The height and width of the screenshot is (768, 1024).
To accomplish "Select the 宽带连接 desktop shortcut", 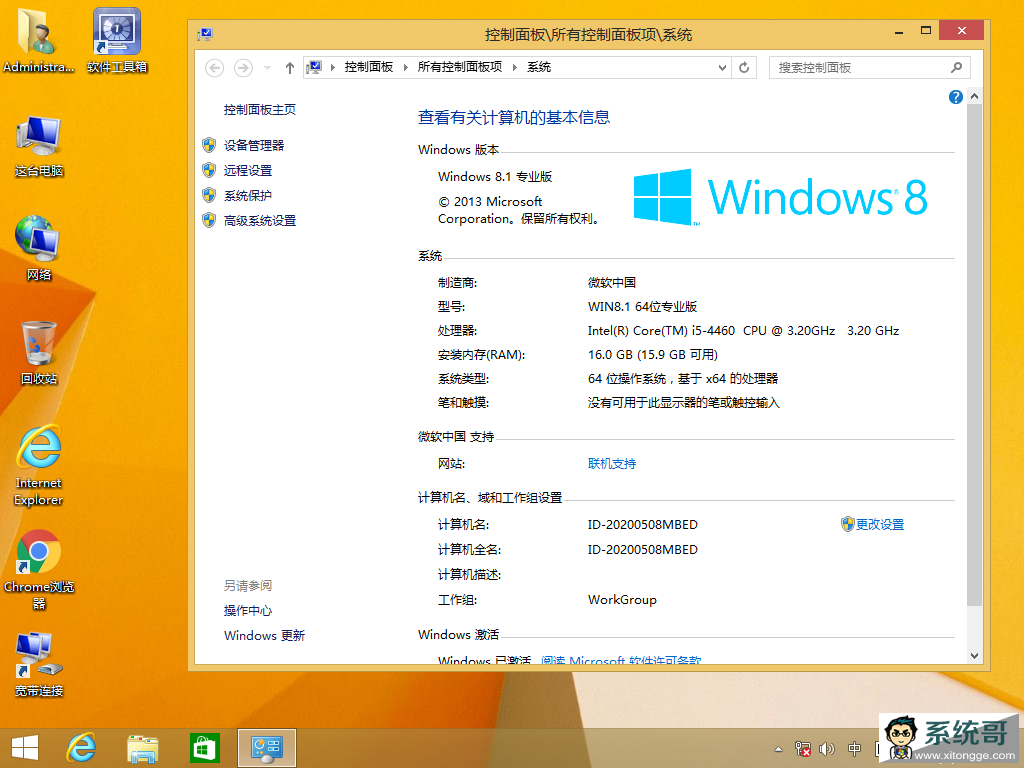I will pyautogui.click(x=39, y=665).
